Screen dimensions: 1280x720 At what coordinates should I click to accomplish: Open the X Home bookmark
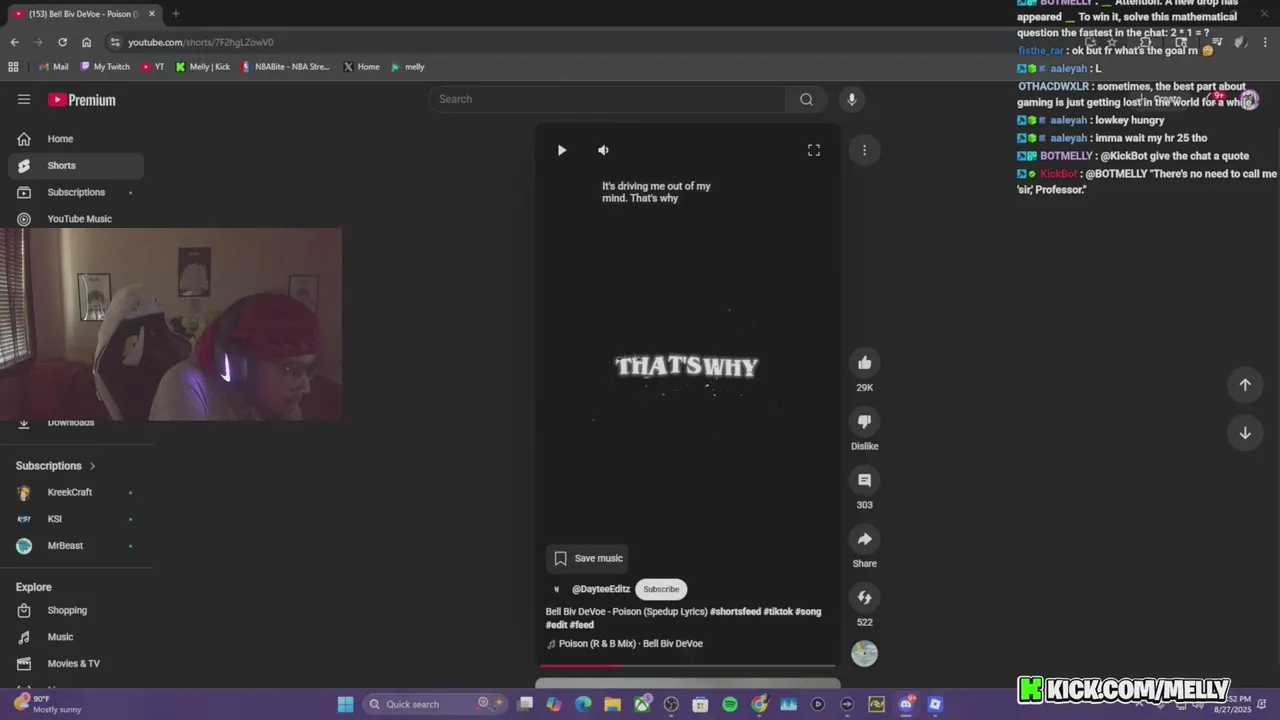point(361,67)
